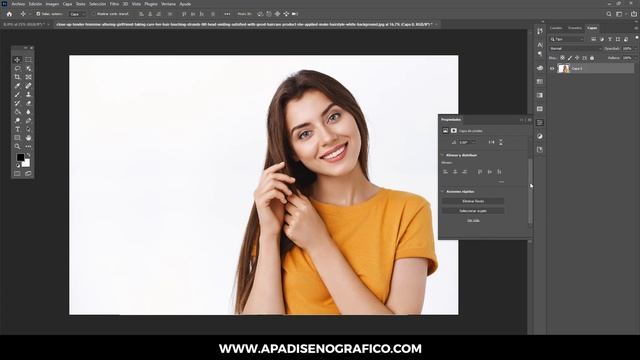Viewport: 640px width, 360px height.
Task: Collapse the Alinear y distribuir section
Action: click(x=442, y=155)
